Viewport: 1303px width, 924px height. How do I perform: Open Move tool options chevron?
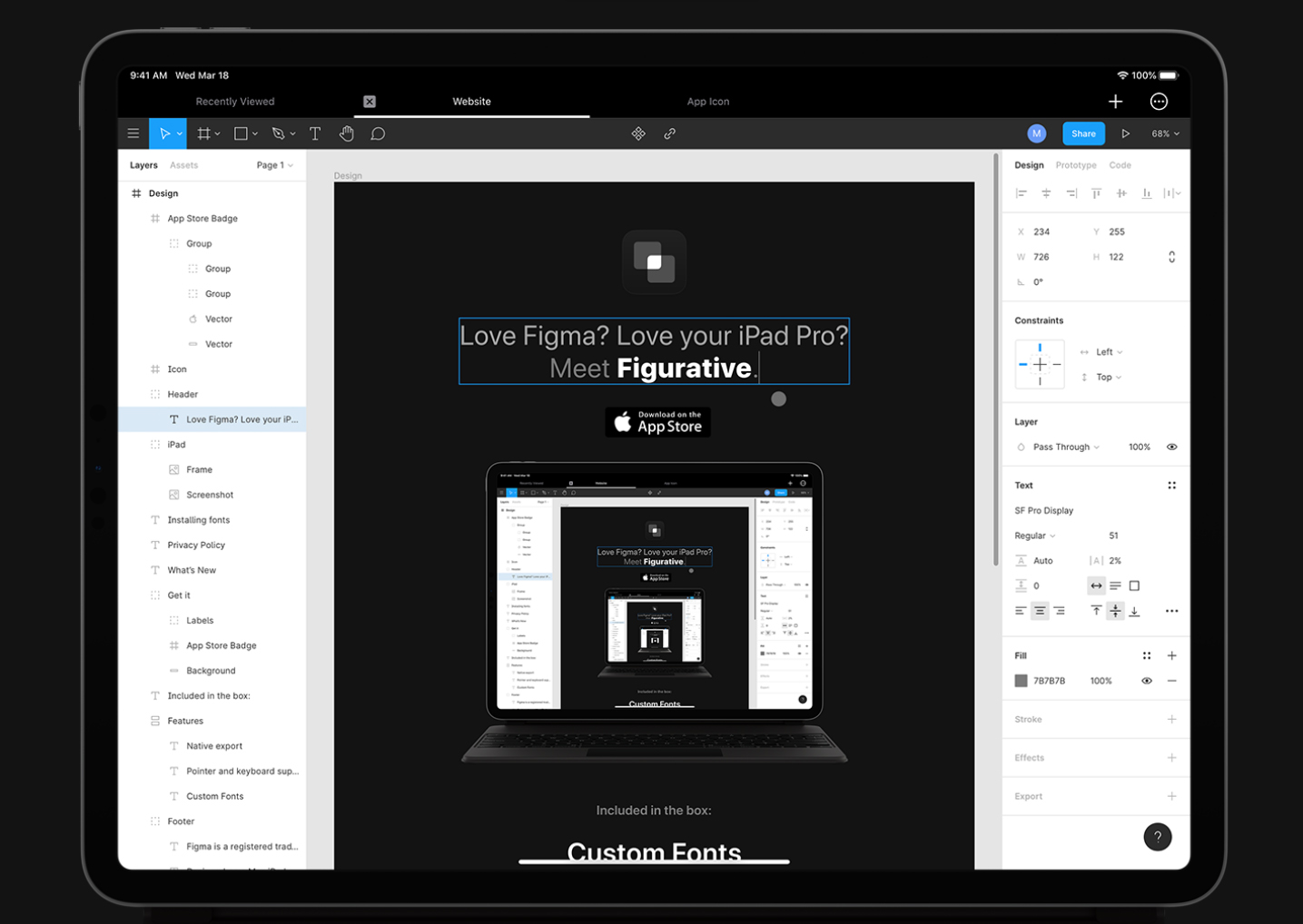[180, 134]
